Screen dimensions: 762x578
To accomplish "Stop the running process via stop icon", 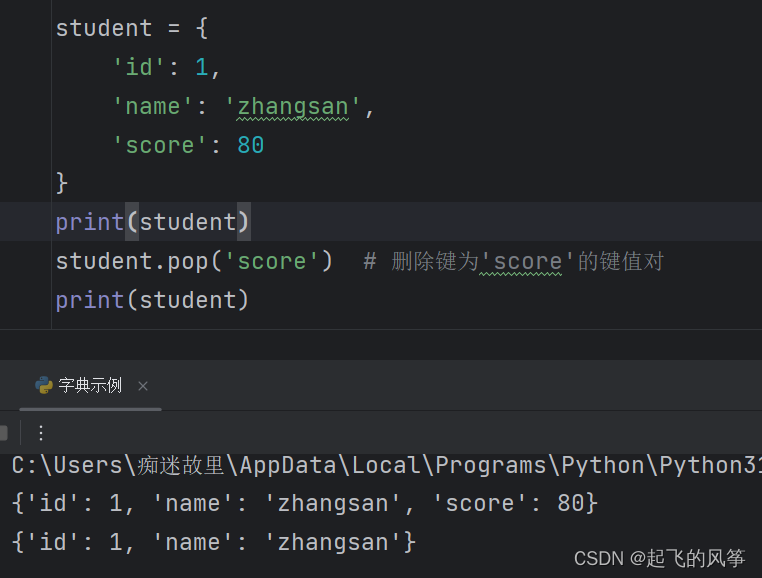I will tap(3, 433).
